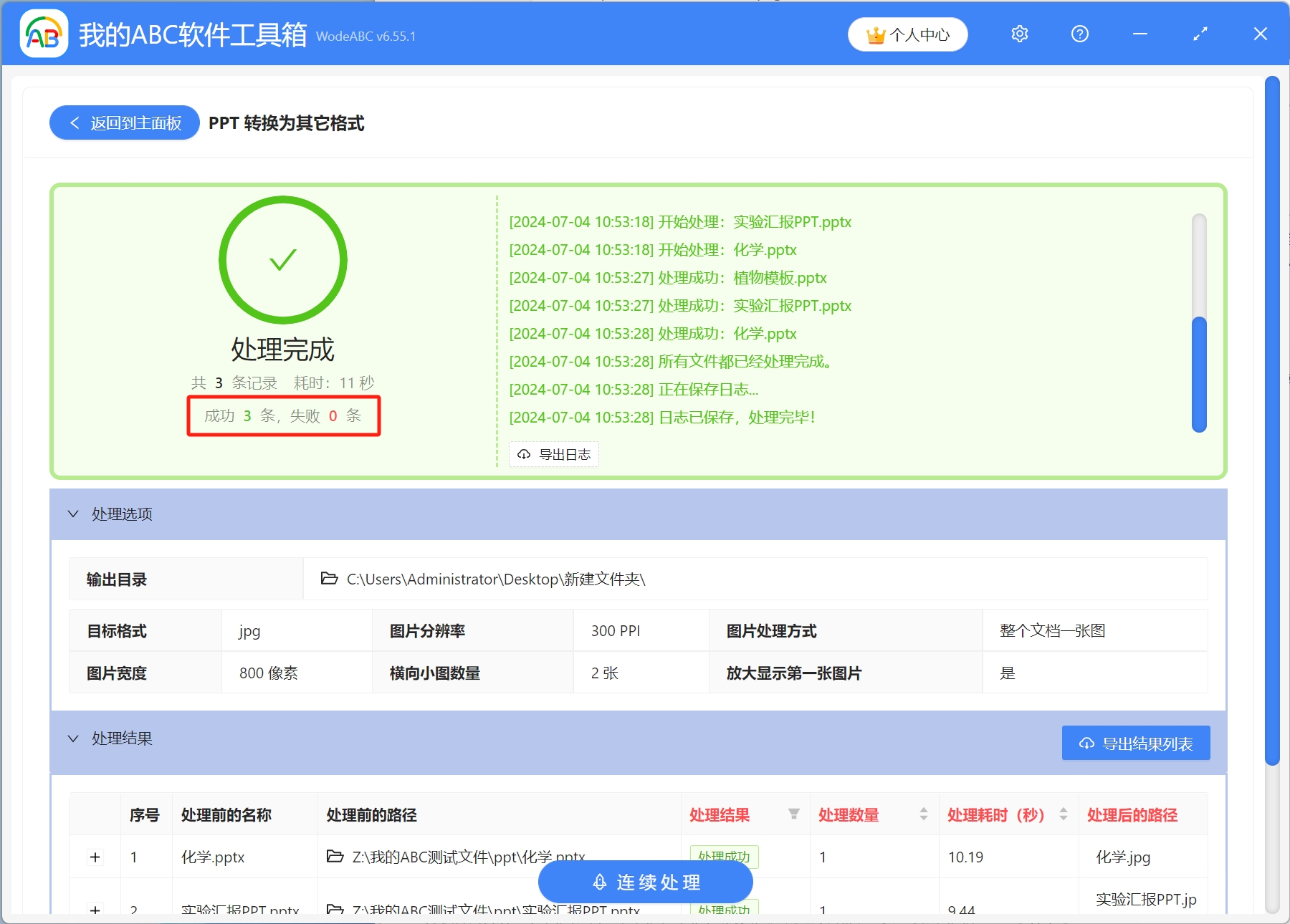The image size is (1290, 924).
Task: Open the personal center with crown icon
Action: tap(907, 34)
